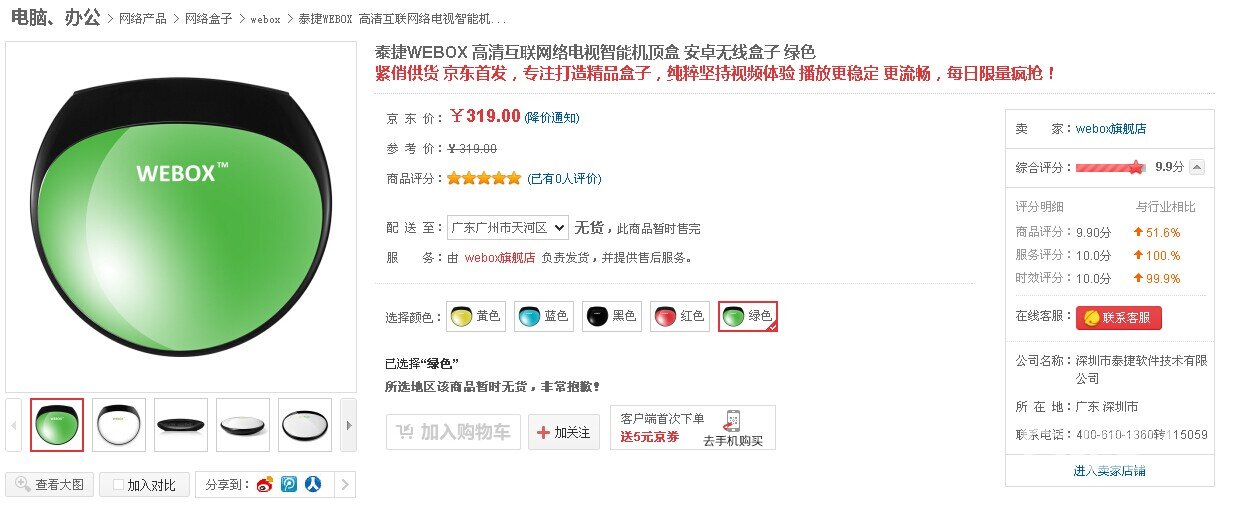Select the white webox thumbnail image
Screen dimensions: 1233x512
pyautogui.click(x=119, y=425)
